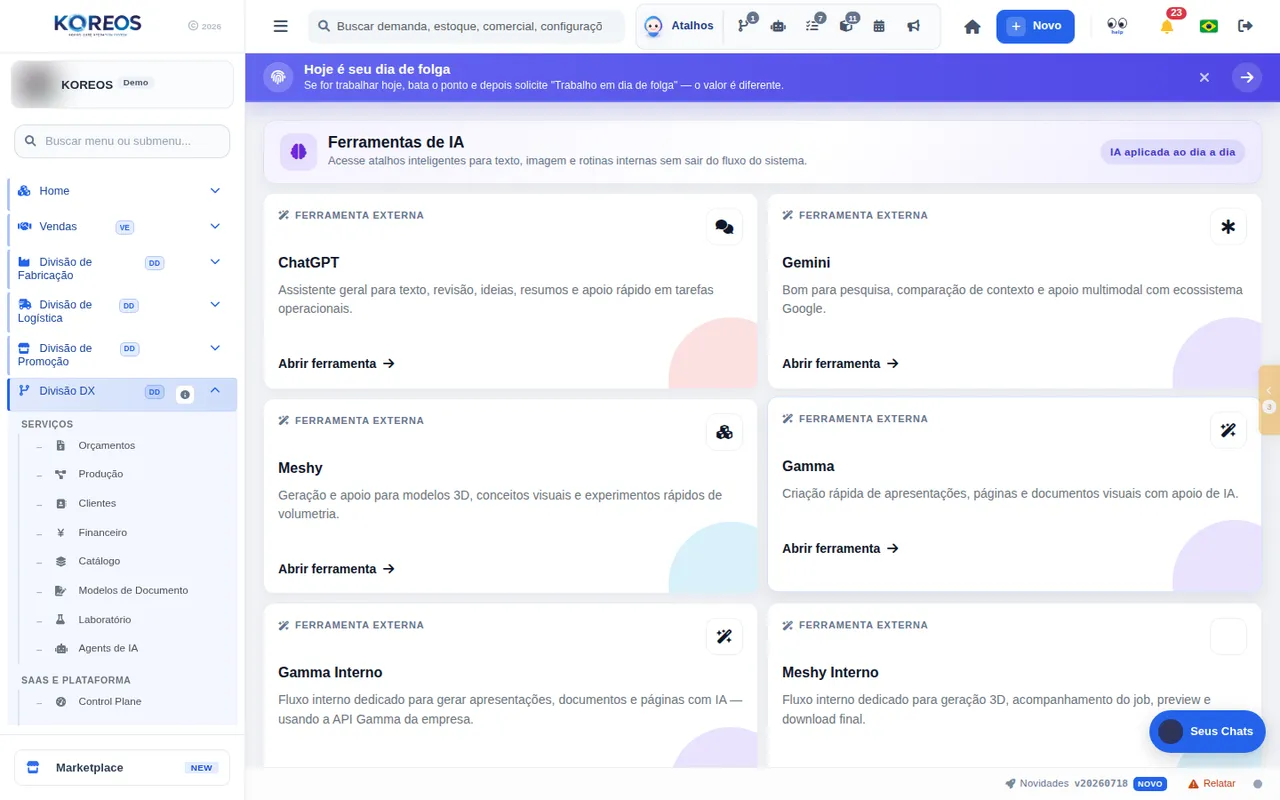This screenshot has height=800, width=1280.
Task: Open Control Plane in the sidebar
Action: pyautogui.click(x=109, y=702)
